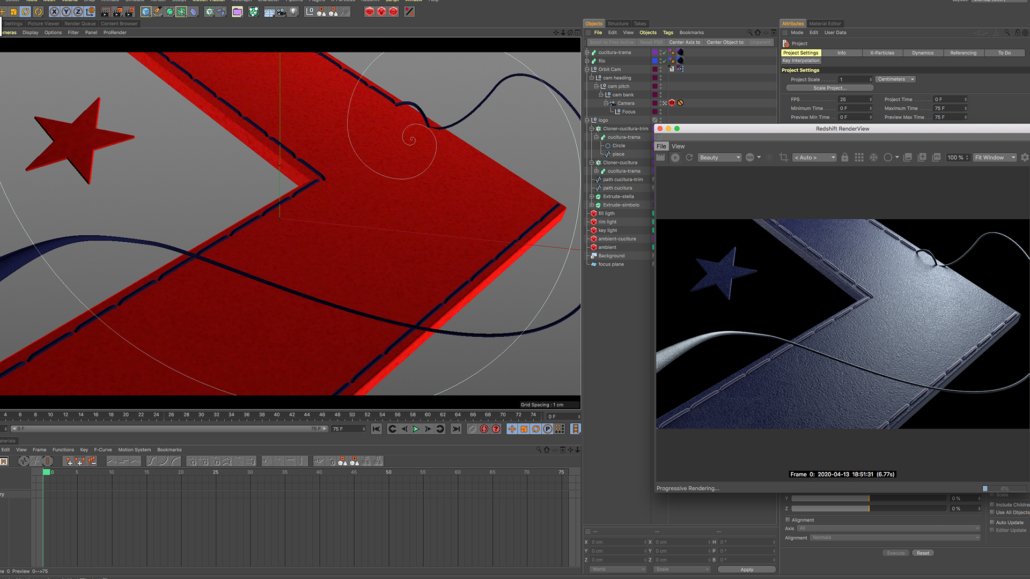Screen dimensions: 1030x579
Task: Click the red Redshift tag on Camera row
Action: pyautogui.click(x=672, y=103)
